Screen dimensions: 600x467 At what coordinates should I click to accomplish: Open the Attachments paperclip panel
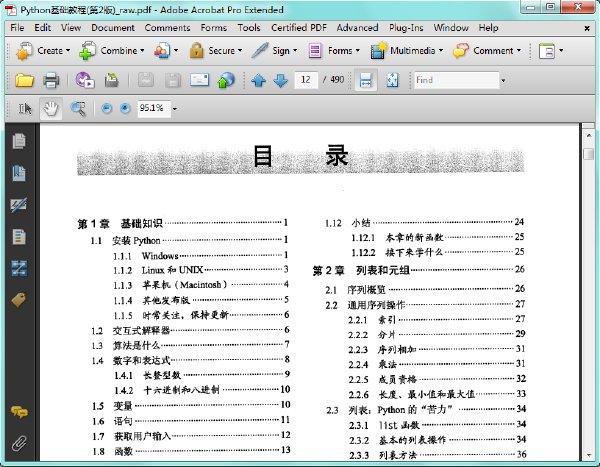tap(19, 443)
